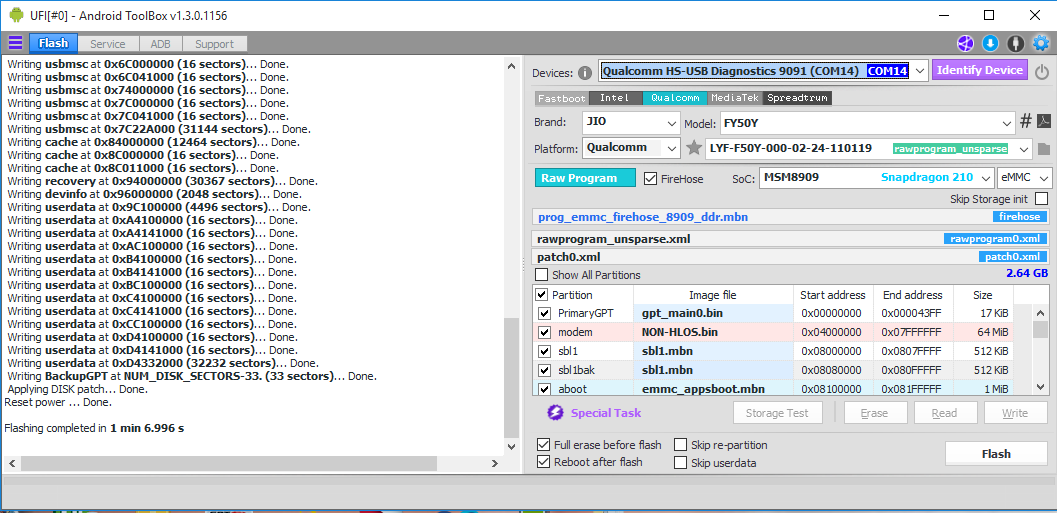
Task: Uncheck the PrimaryGPT partition checkbox
Action: (x=544, y=313)
